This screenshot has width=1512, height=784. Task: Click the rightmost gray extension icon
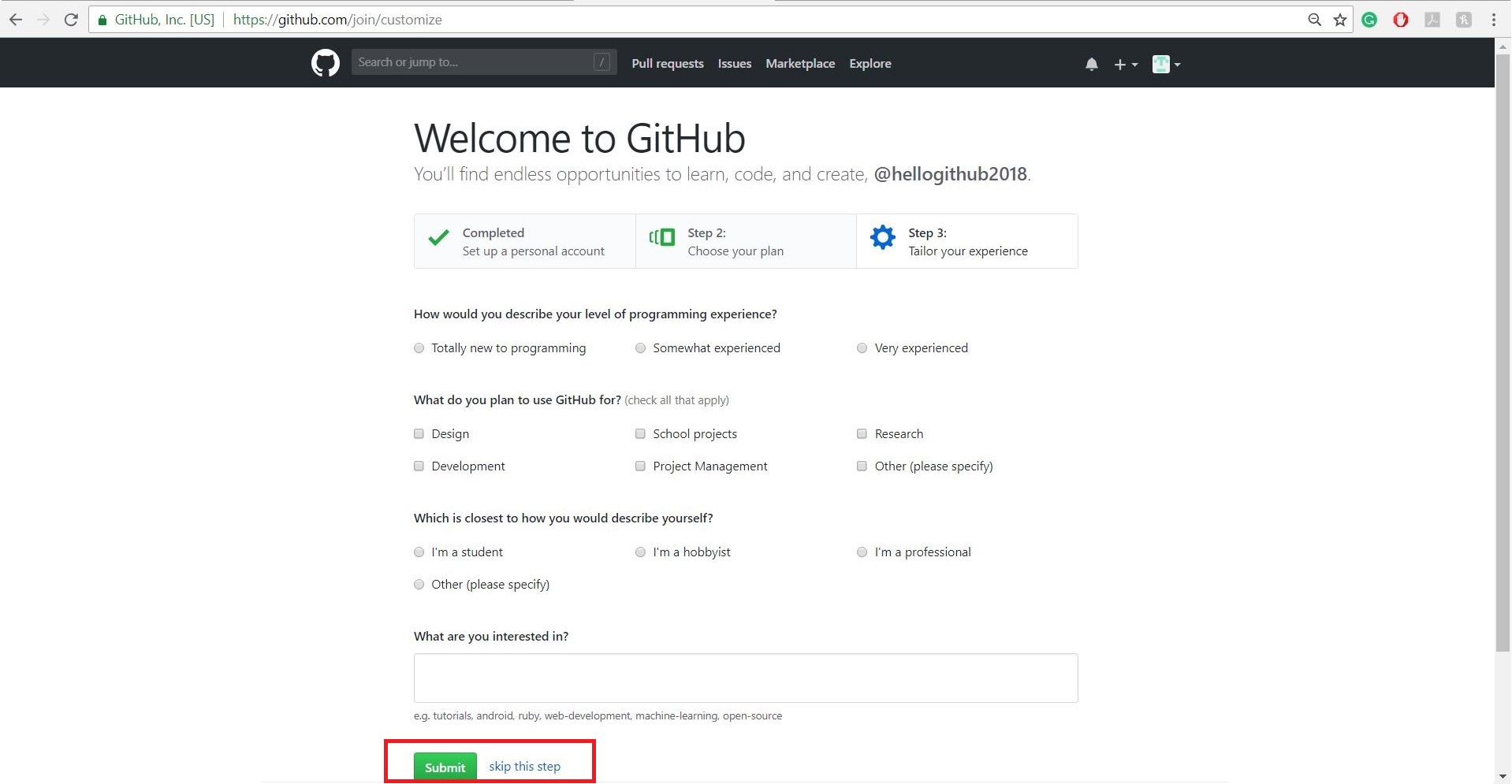coord(1464,20)
